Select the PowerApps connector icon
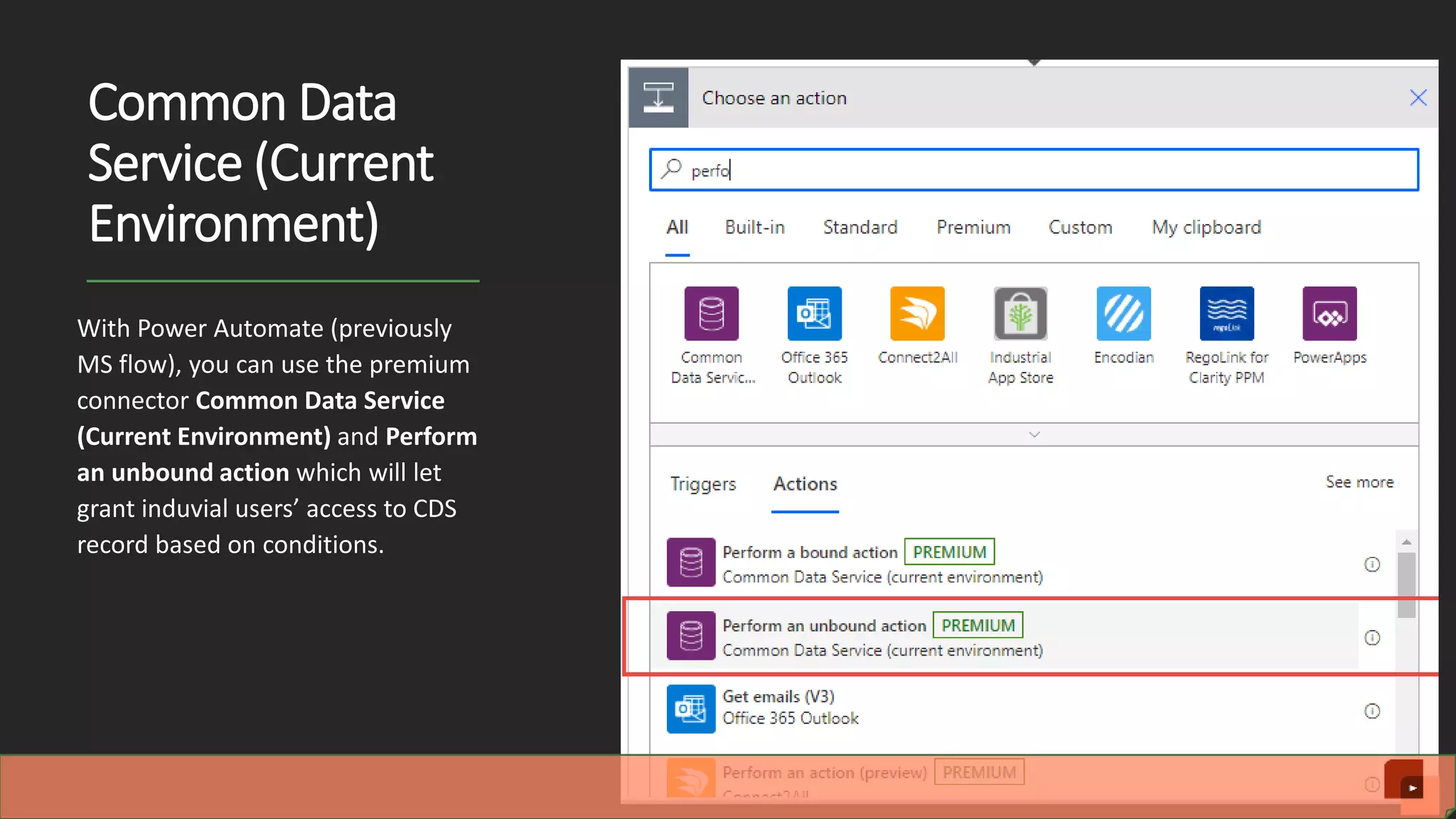Screen dimensions: 1456x819 tap(1329, 314)
